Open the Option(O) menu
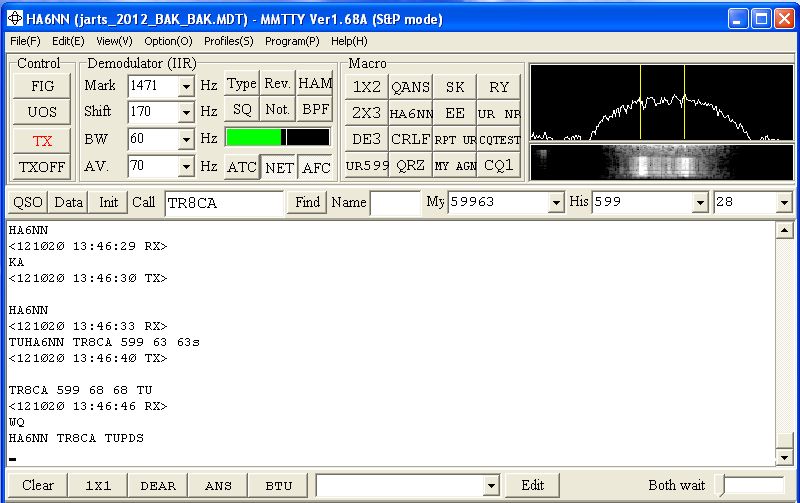This screenshot has width=800, height=503. coord(168,41)
